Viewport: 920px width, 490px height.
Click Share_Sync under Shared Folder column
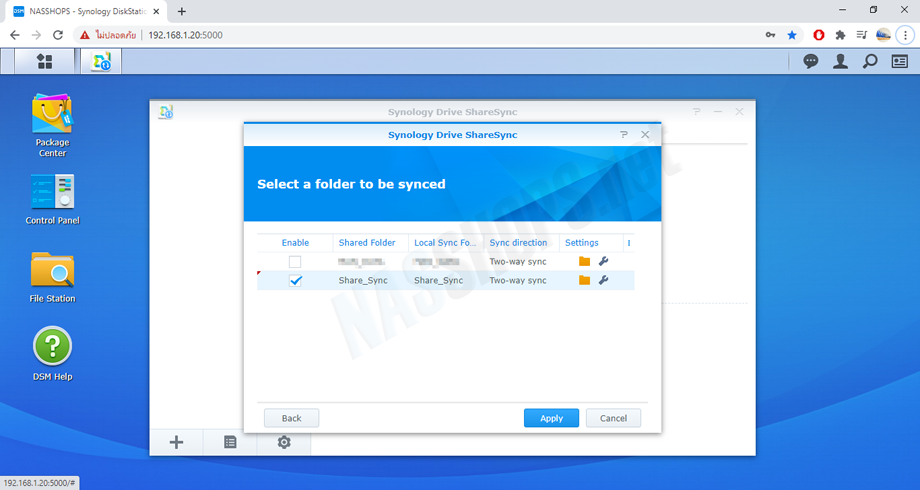point(363,281)
